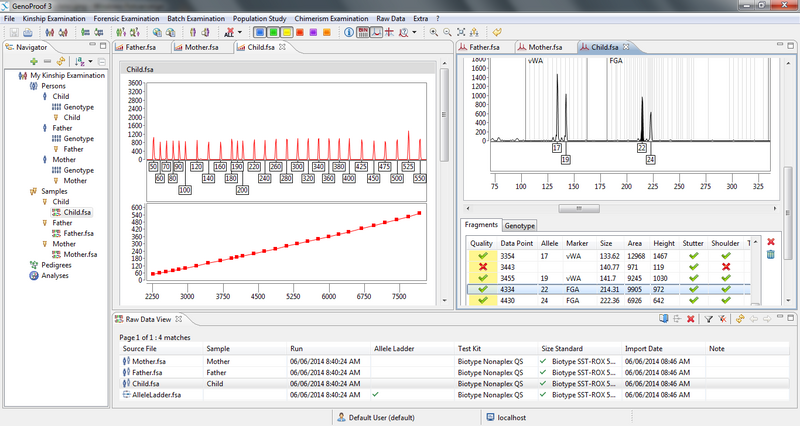Click the zoom in magnifier toolbar icon
This screenshot has height=426, width=800.
point(433,32)
